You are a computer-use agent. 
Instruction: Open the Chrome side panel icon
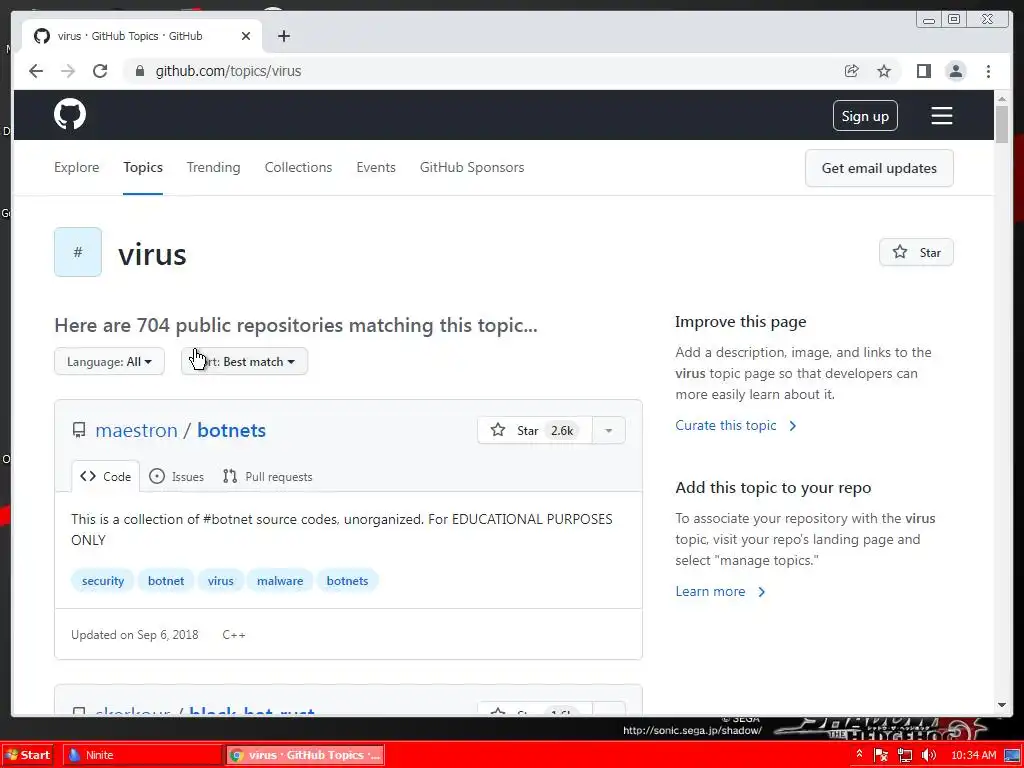tap(923, 71)
